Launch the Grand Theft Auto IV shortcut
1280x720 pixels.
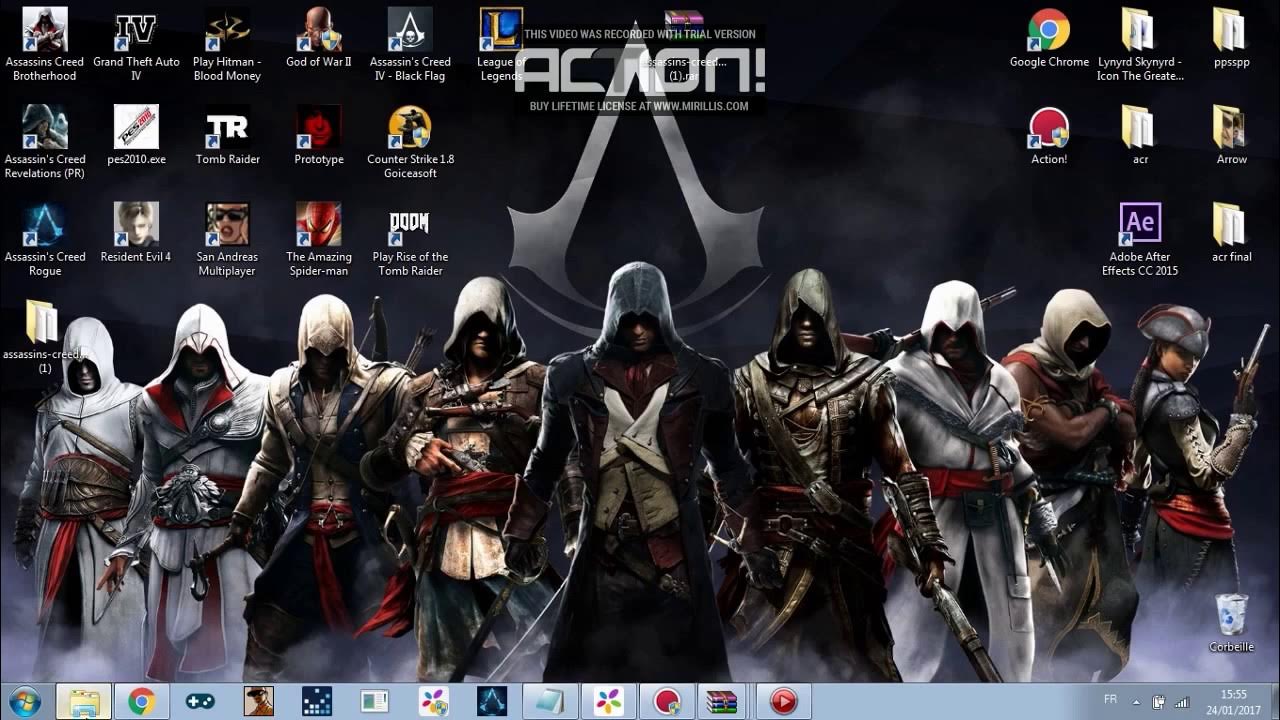tap(136, 44)
